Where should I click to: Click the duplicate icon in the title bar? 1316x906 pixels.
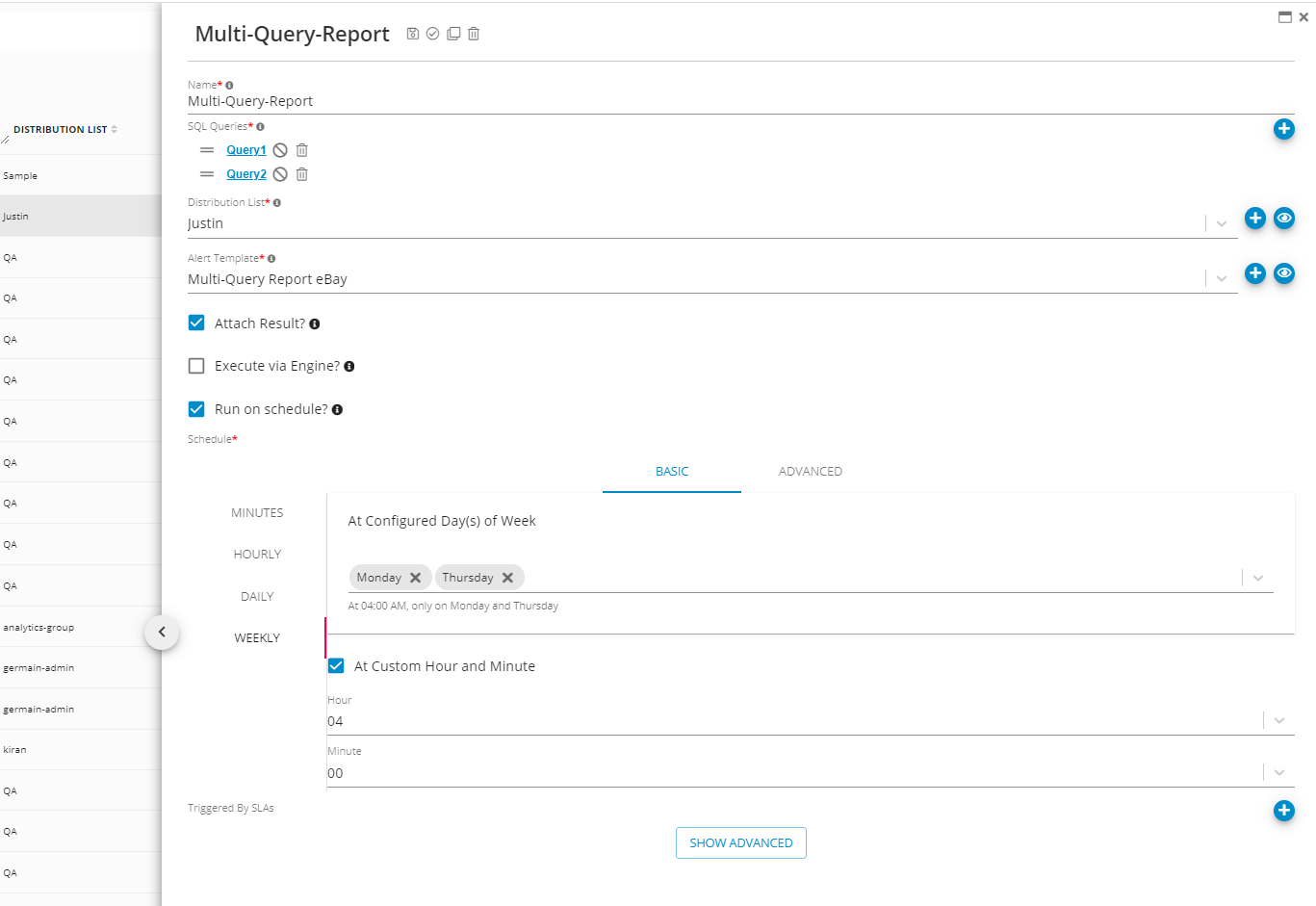pyautogui.click(x=453, y=34)
